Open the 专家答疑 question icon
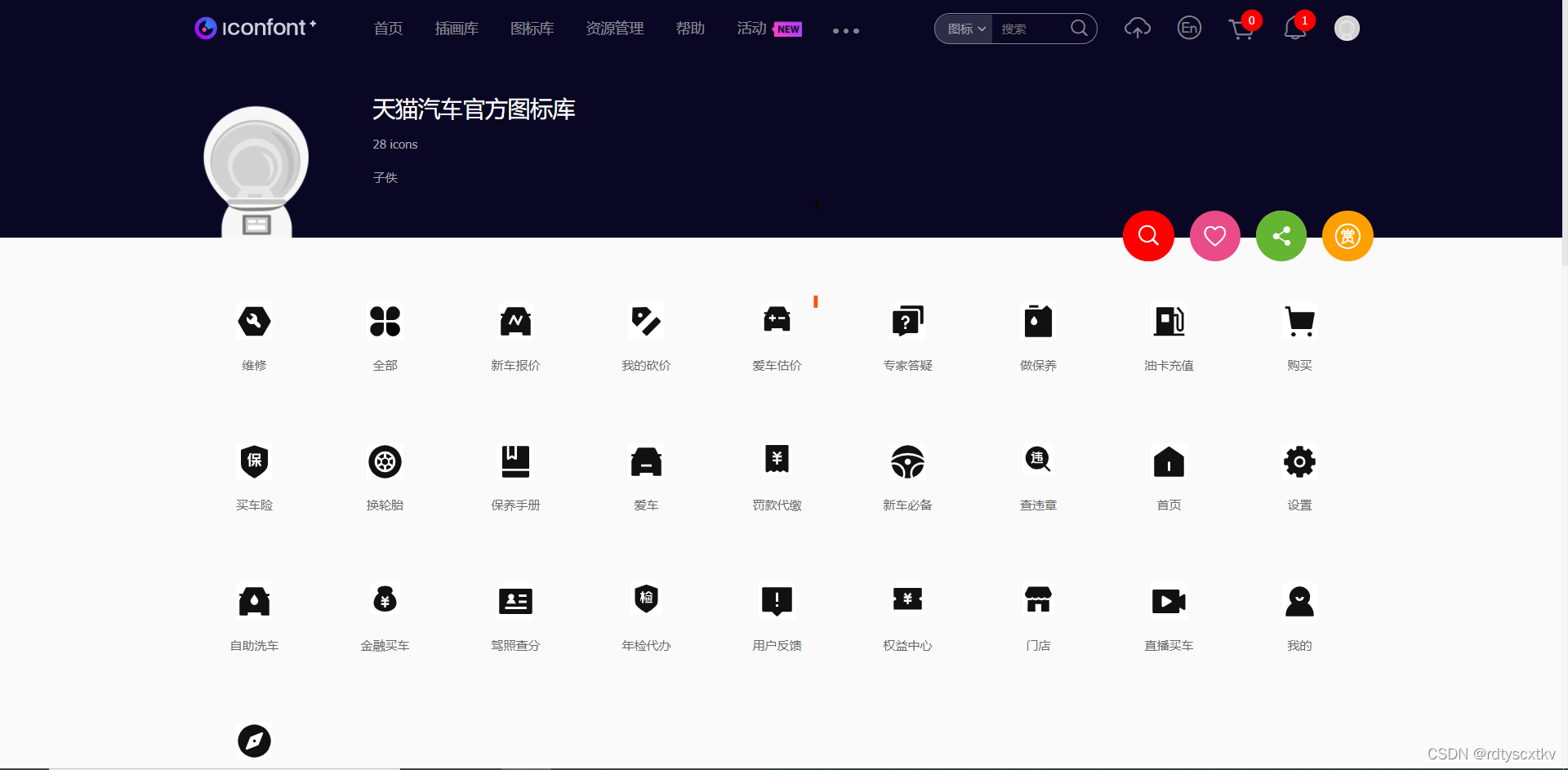The height and width of the screenshot is (770, 1568). 907,321
